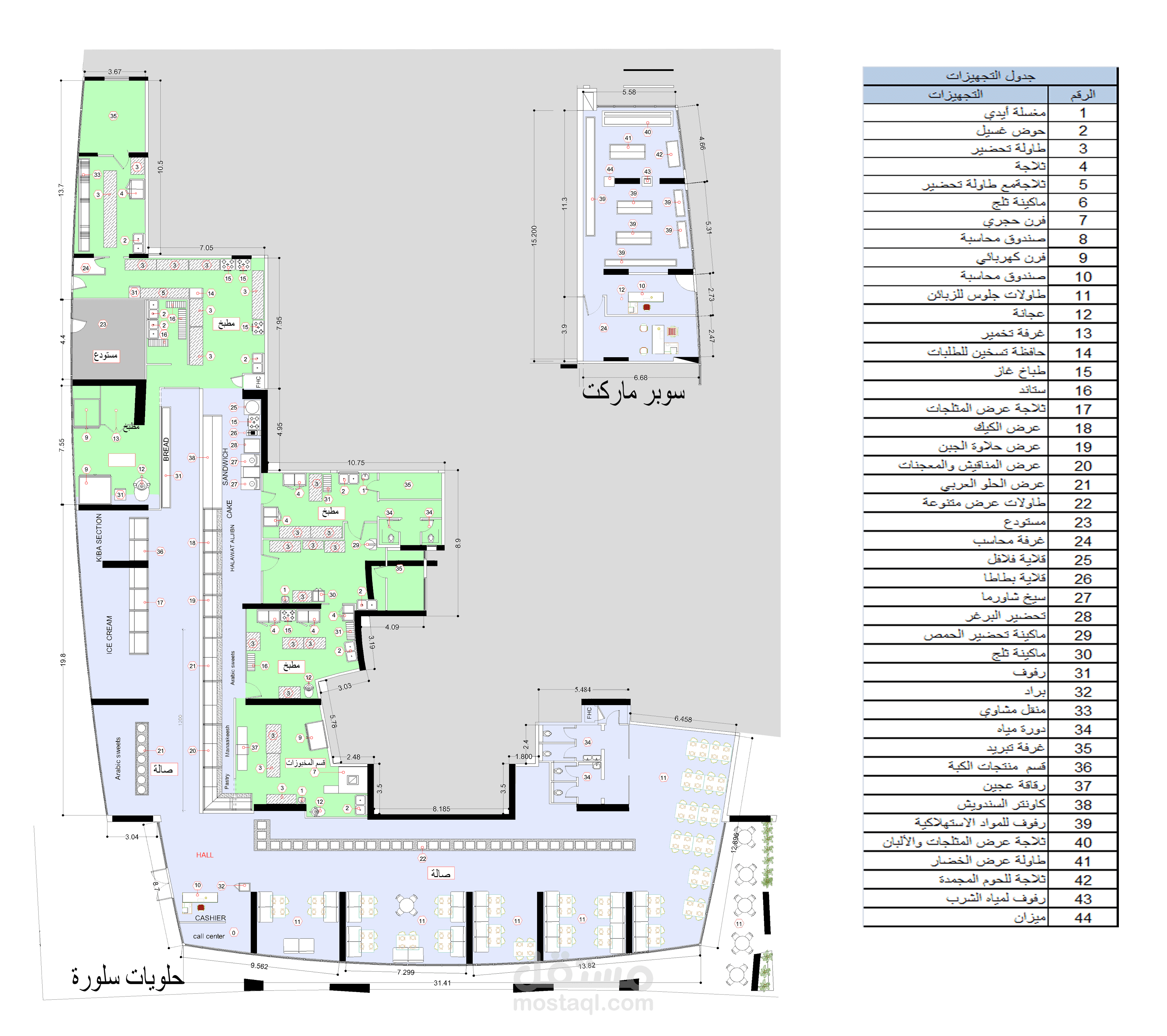This screenshot has height=1036, width=1167.
Task: Click the overall width dimension '31.41'
Action: (x=442, y=983)
